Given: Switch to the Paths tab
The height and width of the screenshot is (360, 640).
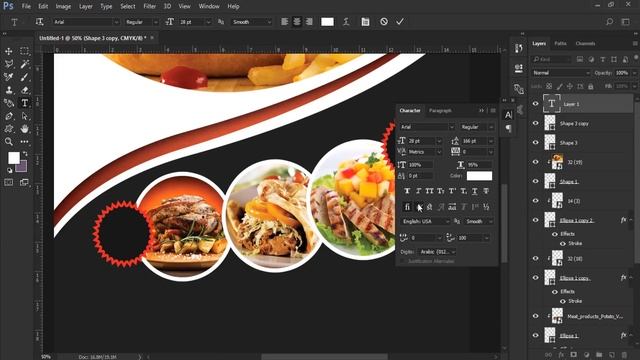Looking at the screenshot, I should click(x=560, y=43).
